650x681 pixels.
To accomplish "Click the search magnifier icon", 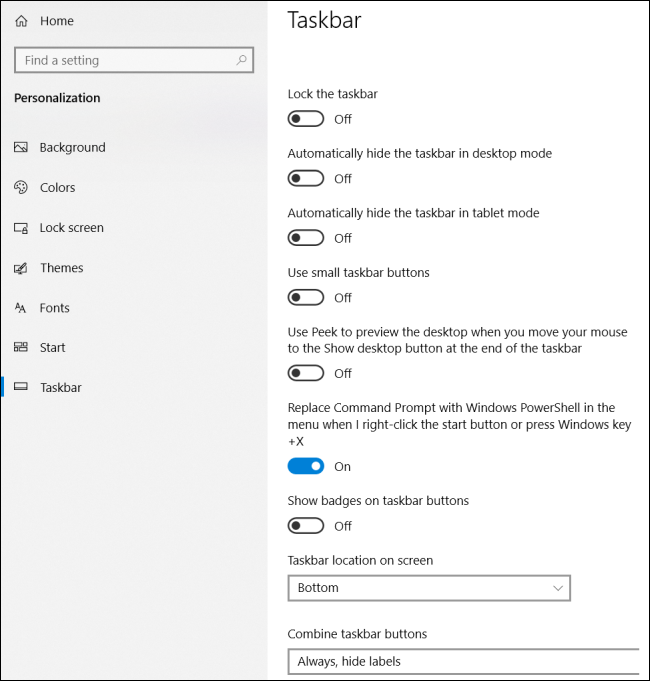I will click(x=241, y=61).
